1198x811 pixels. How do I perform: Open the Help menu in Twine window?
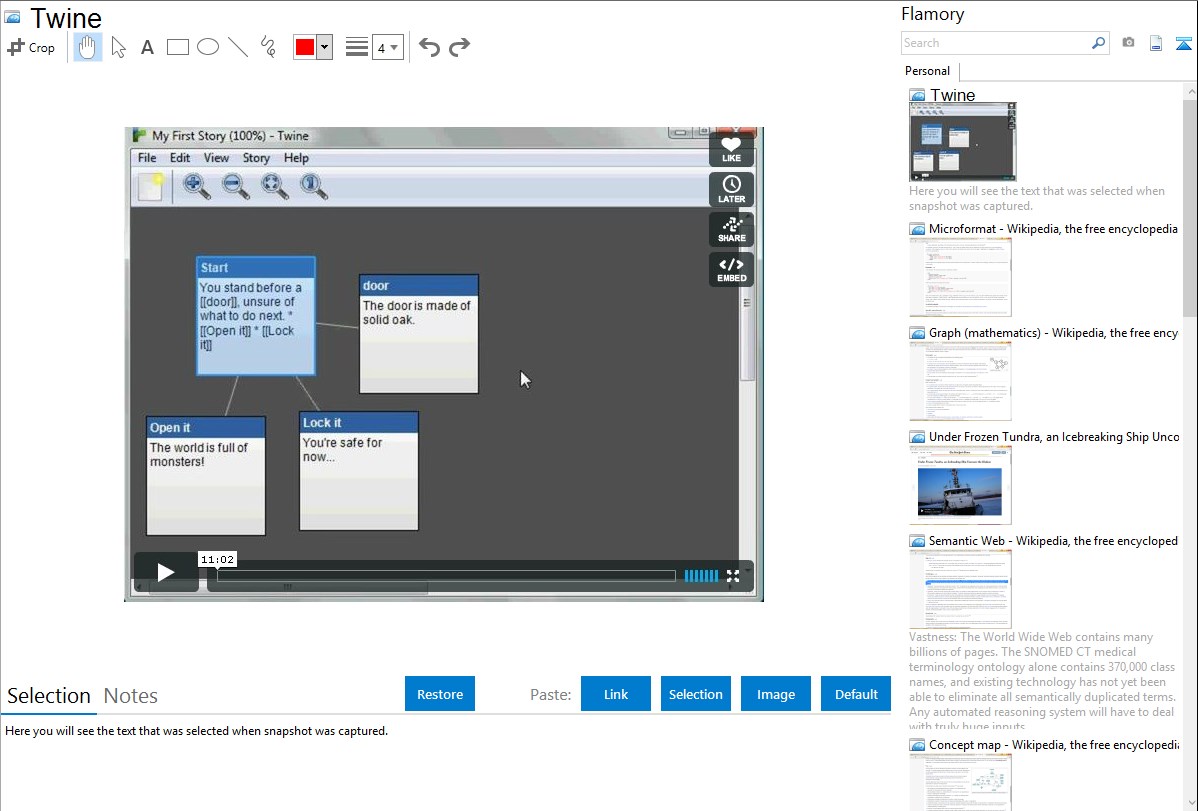pos(296,158)
